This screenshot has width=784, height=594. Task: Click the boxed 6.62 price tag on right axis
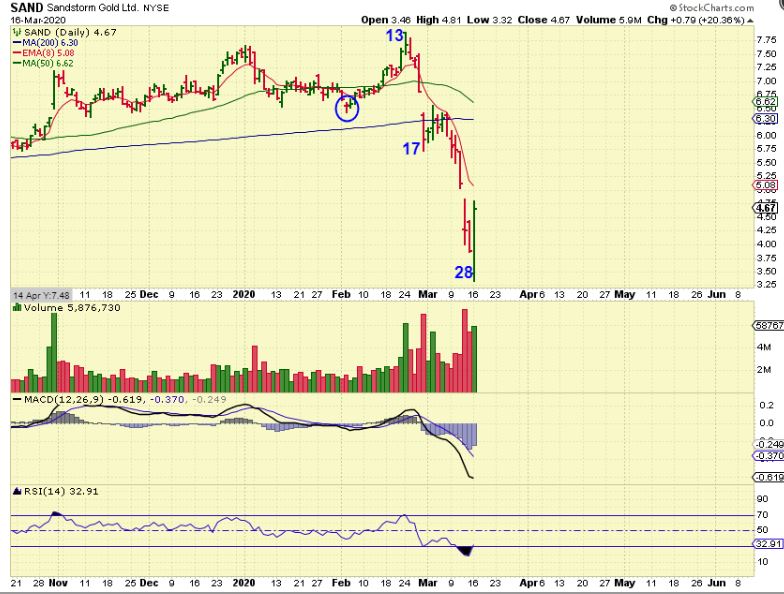click(x=765, y=102)
